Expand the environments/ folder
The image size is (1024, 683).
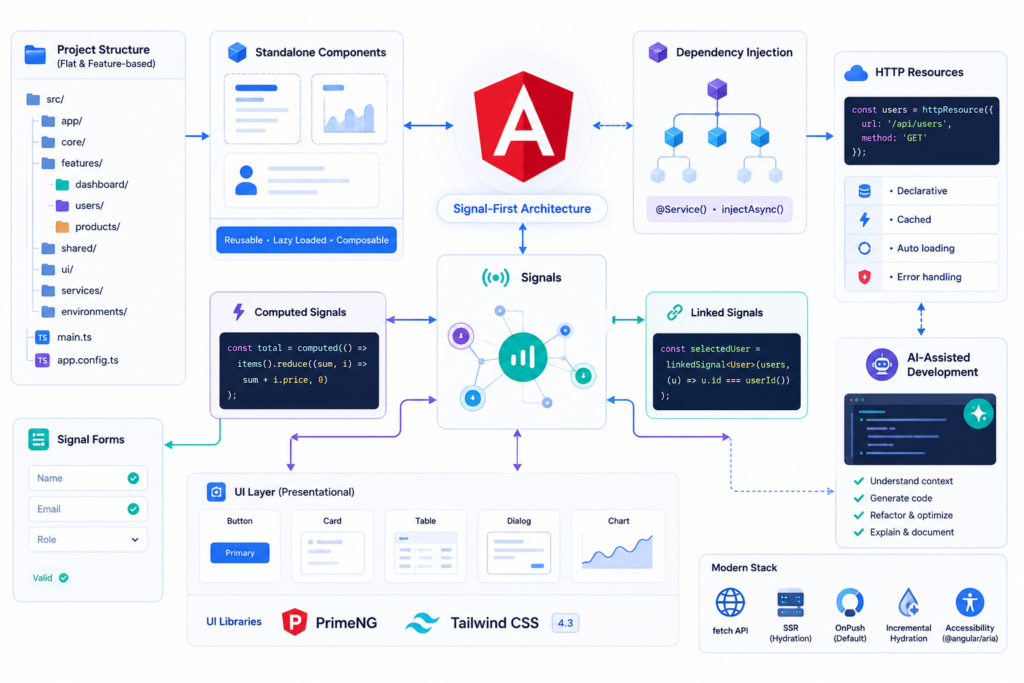(x=84, y=311)
